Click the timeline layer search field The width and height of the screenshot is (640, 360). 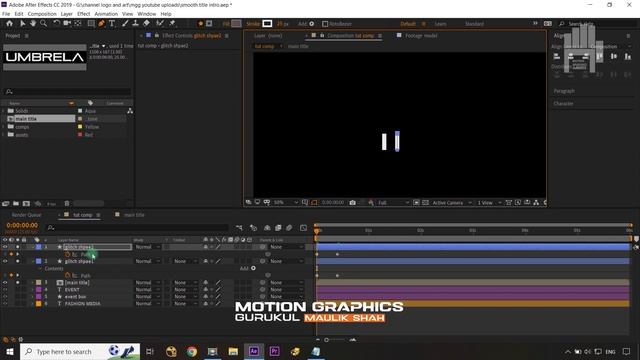point(139,227)
